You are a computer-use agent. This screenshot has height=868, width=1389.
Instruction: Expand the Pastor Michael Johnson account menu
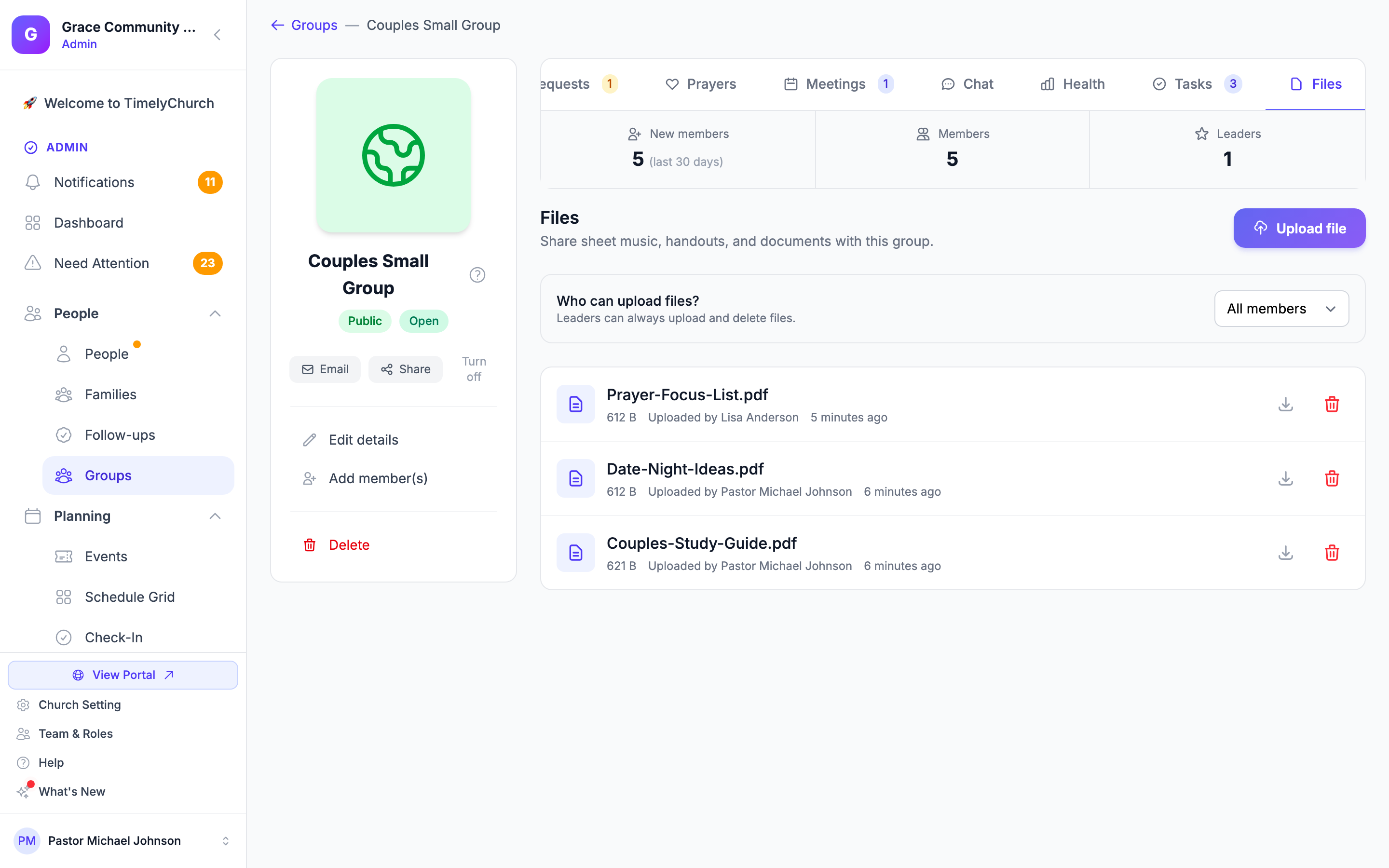(123, 841)
